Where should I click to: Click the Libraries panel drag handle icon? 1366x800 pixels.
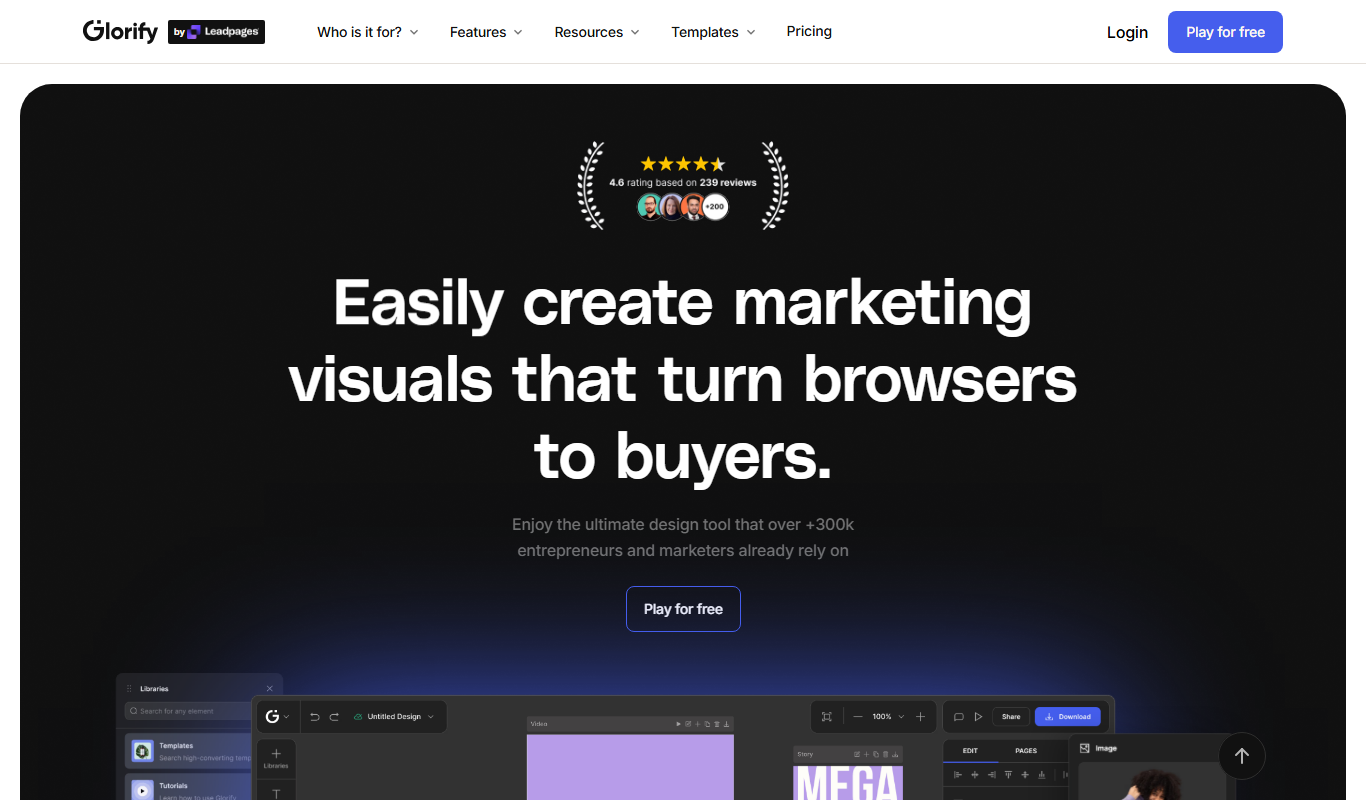(129, 688)
